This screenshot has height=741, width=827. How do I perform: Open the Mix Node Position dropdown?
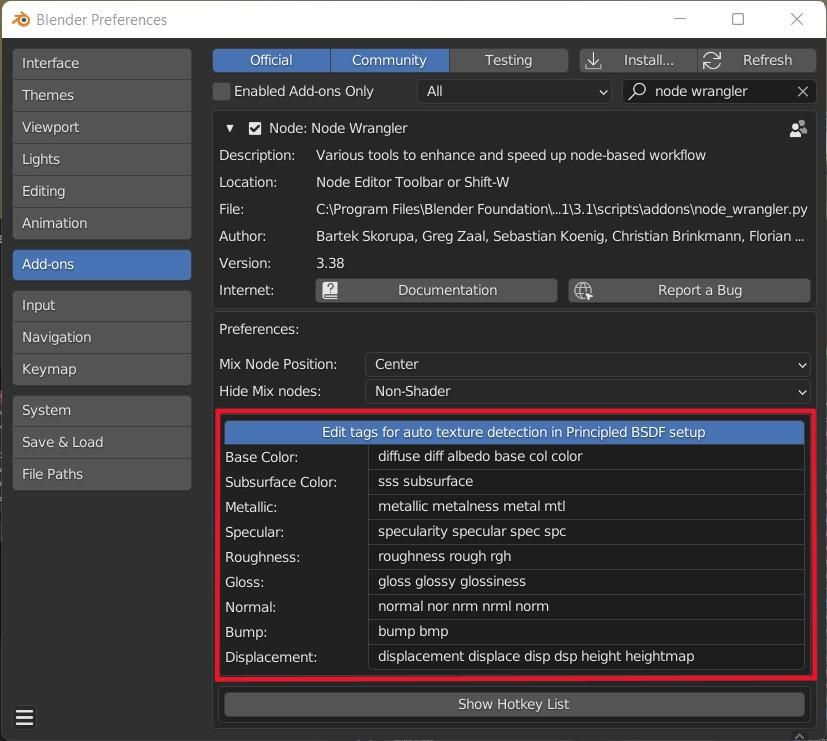click(x=588, y=364)
